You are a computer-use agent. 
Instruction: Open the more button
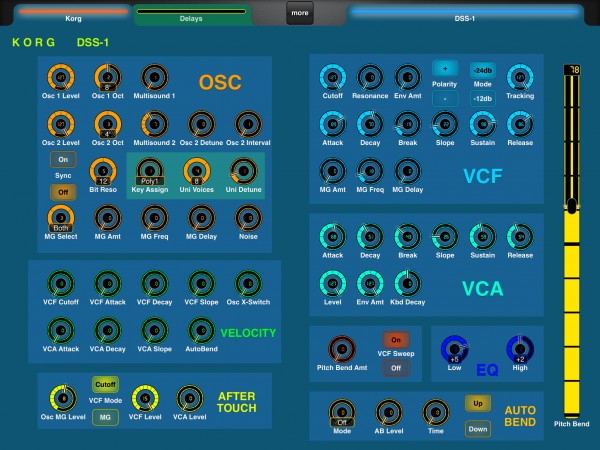(300, 13)
